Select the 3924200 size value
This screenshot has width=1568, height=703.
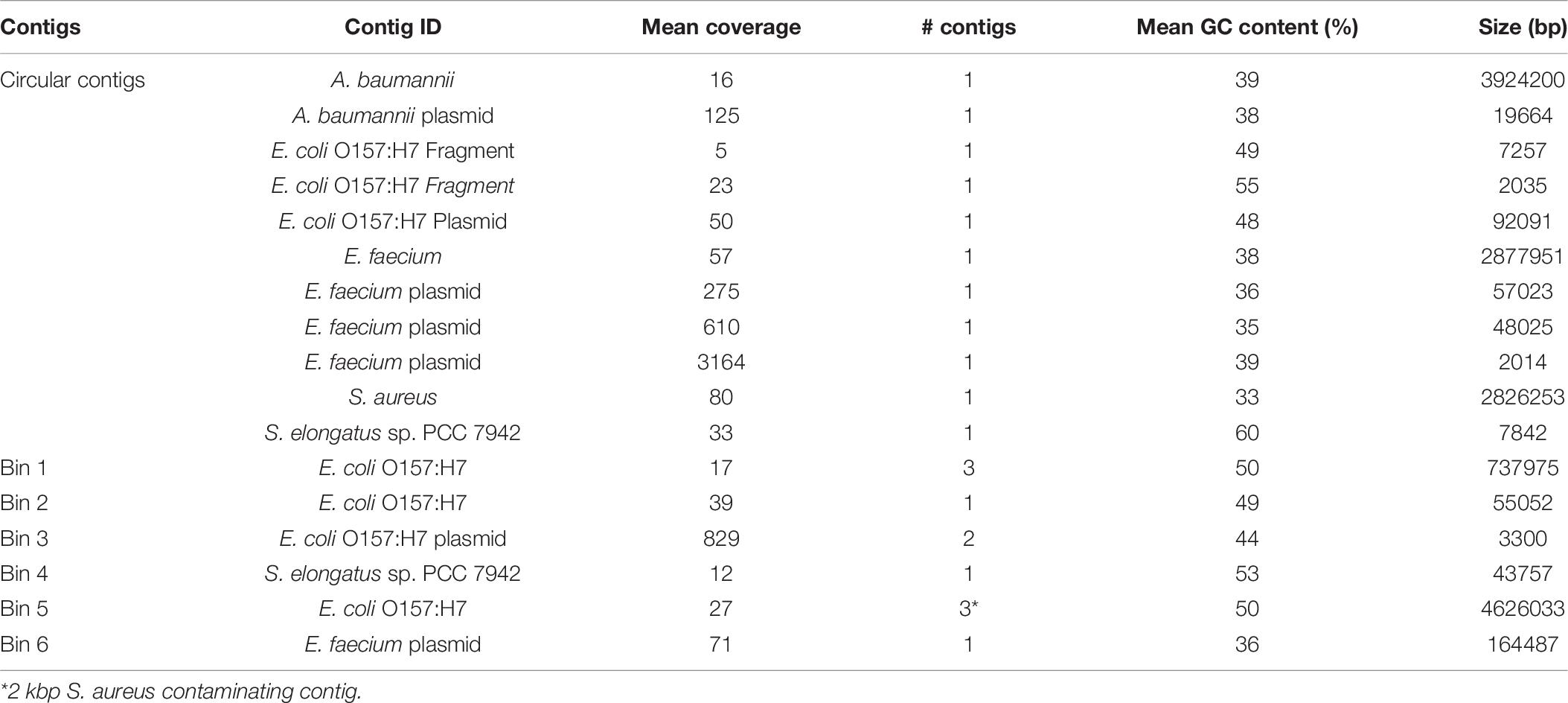(1523, 80)
